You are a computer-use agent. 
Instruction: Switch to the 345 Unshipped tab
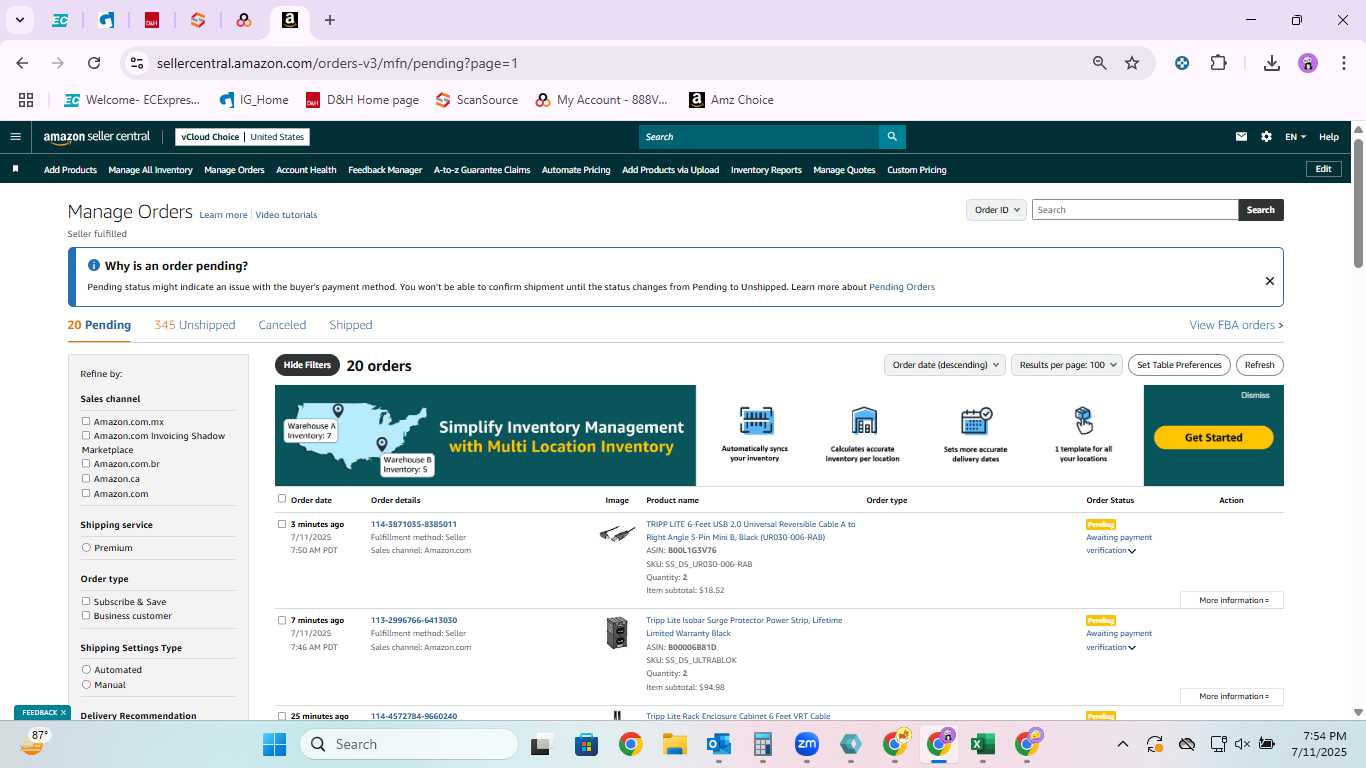(195, 325)
